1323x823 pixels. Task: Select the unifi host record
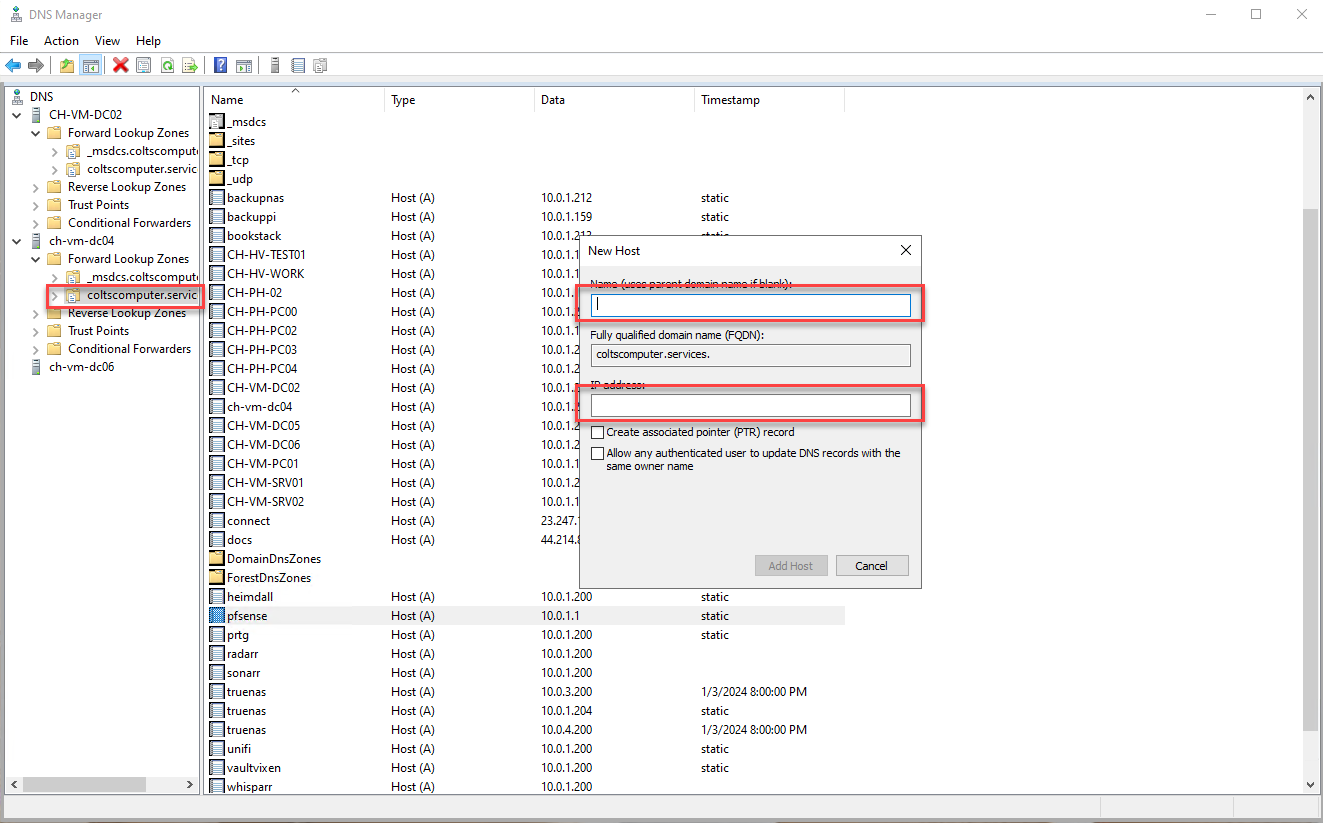[x=239, y=749]
